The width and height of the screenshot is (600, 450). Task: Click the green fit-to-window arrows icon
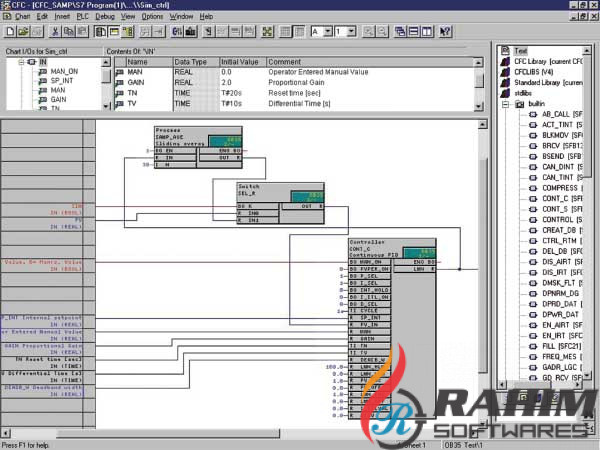pyautogui.click(x=267, y=31)
